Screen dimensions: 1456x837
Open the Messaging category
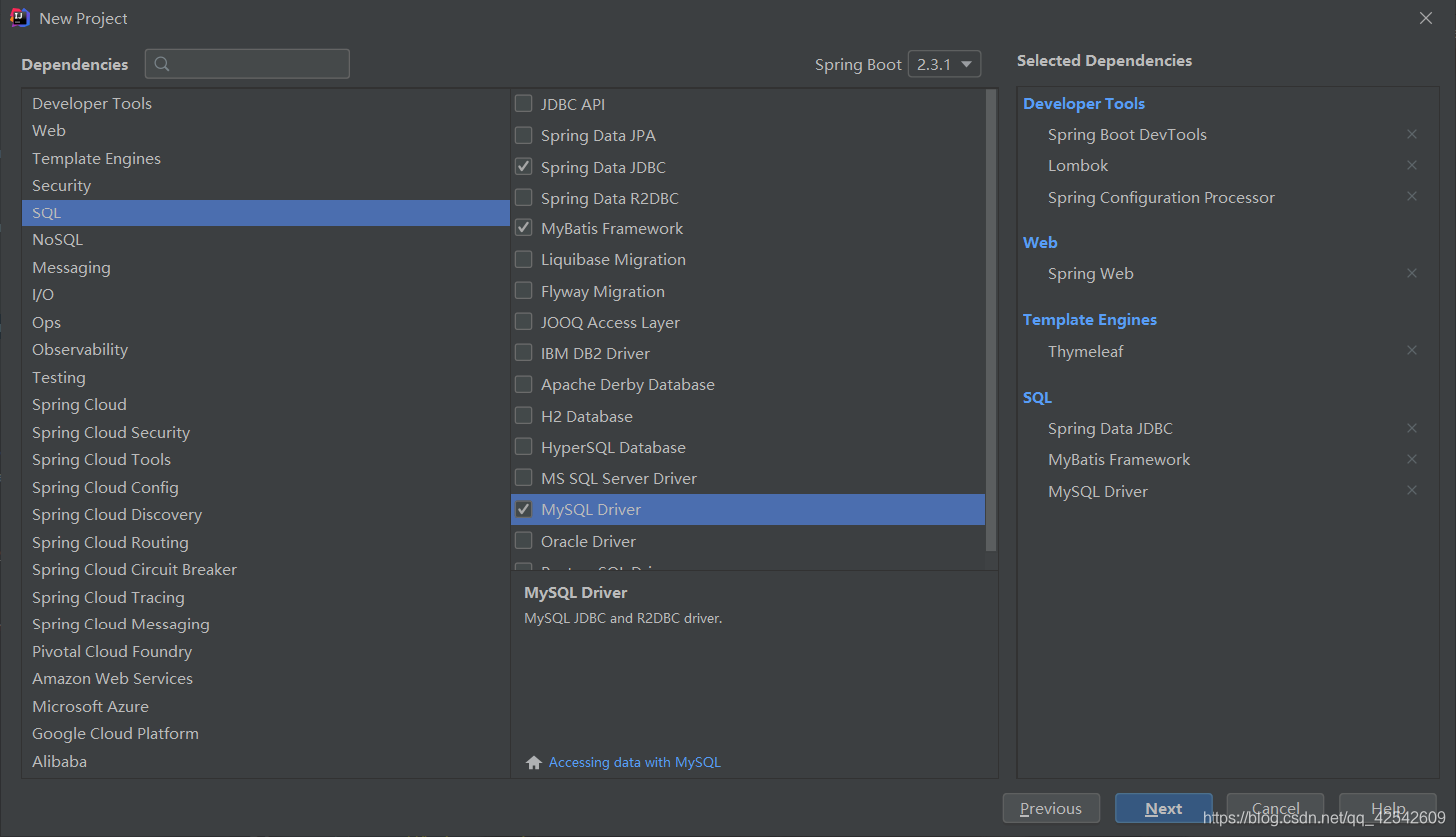[265, 267]
